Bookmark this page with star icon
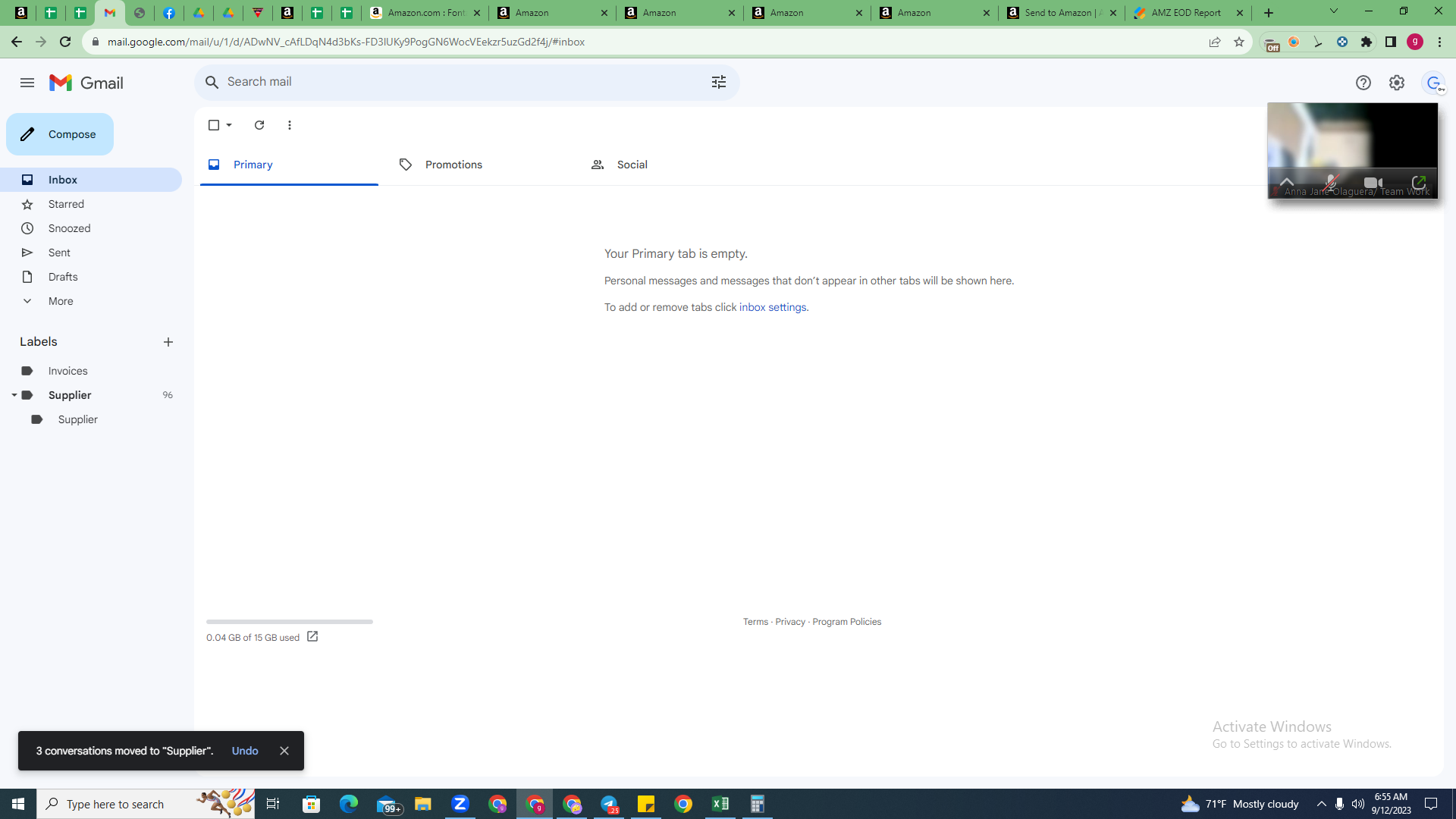 coord(1239,42)
